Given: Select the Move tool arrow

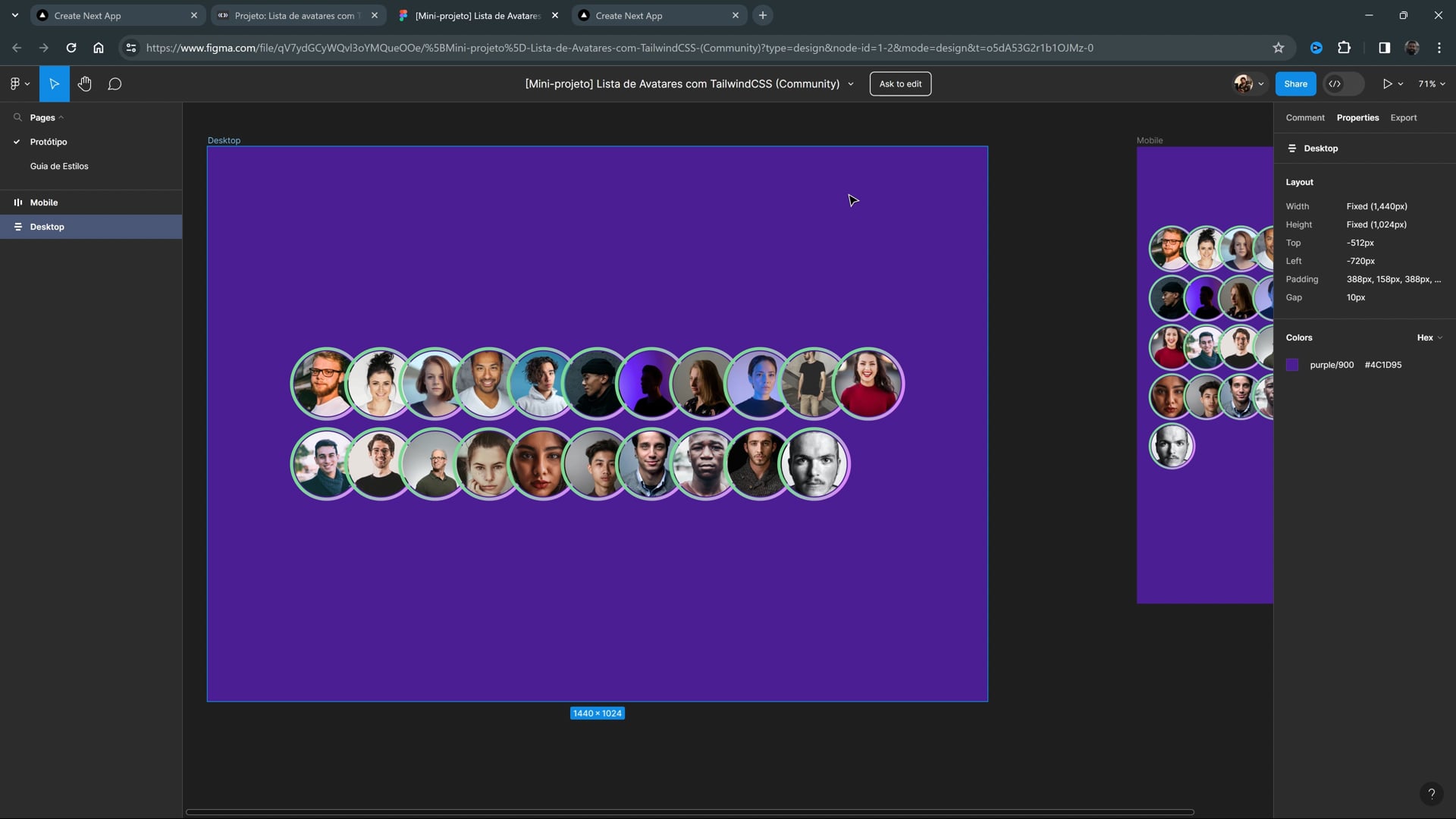Looking at the screenshot, I should tap(54, 84).
